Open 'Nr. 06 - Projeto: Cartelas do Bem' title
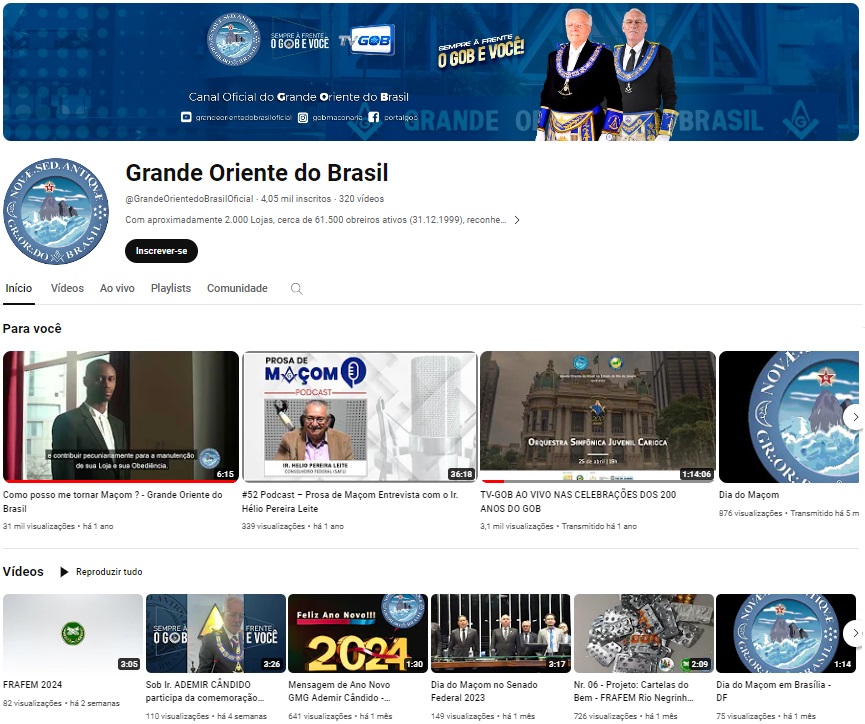The image size is (865, 724). [x=633, y=691]
